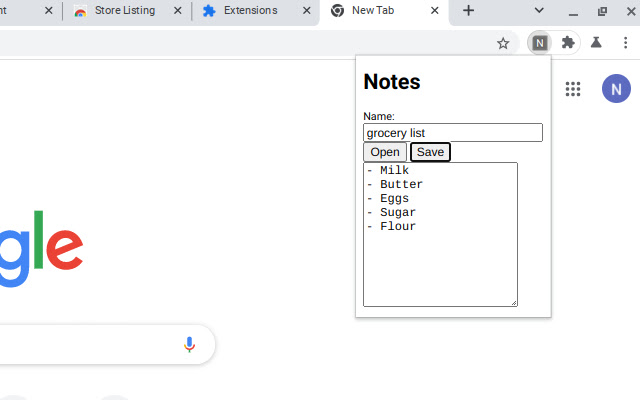The height and width of the screenshot is (400, 640).
Task: Open Chrome three-dot menu
Action: pos(625,42)
